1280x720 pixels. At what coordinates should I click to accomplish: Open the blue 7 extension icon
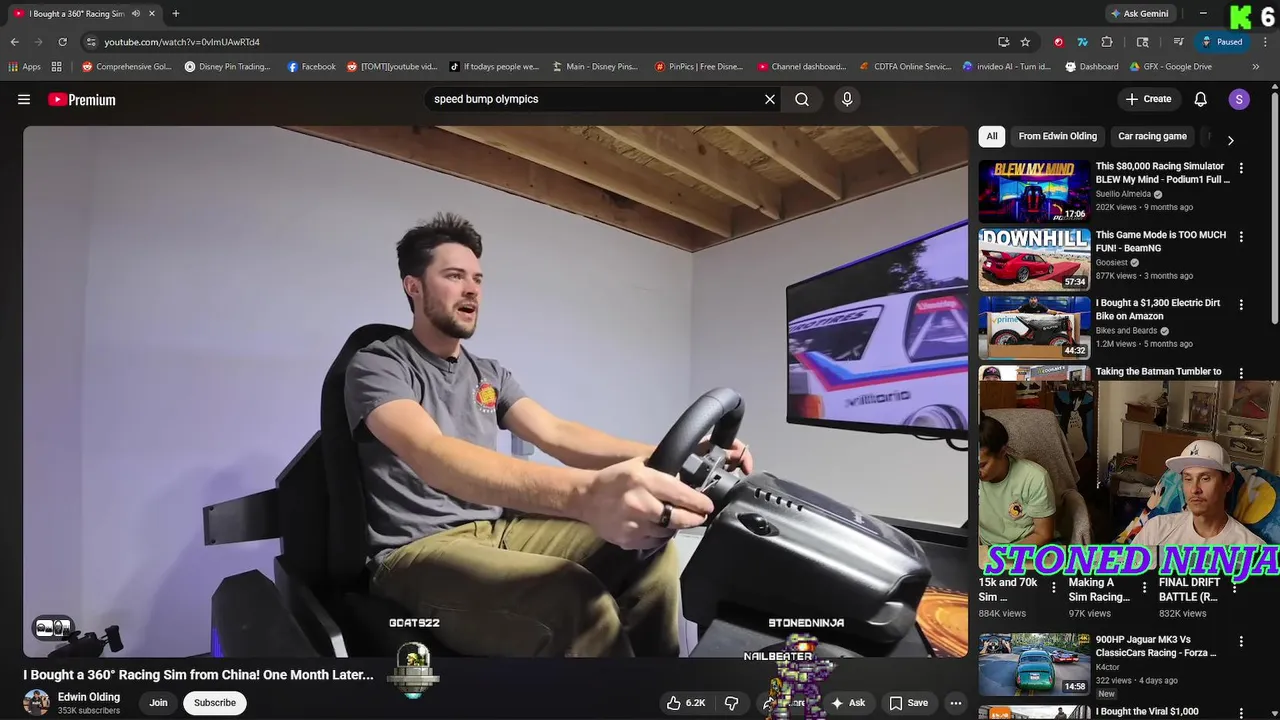[x=1082, y=42]
